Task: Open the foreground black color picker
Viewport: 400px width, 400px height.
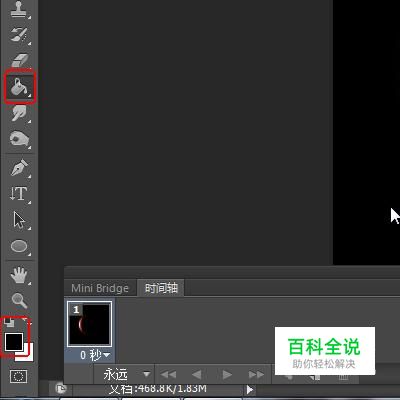Action: click(x=13, y=342)
